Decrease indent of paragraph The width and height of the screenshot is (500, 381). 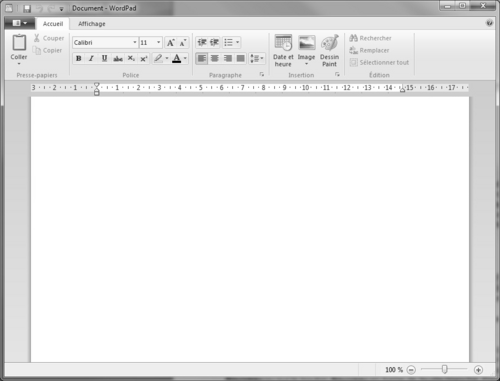click(x=202, y=42)
